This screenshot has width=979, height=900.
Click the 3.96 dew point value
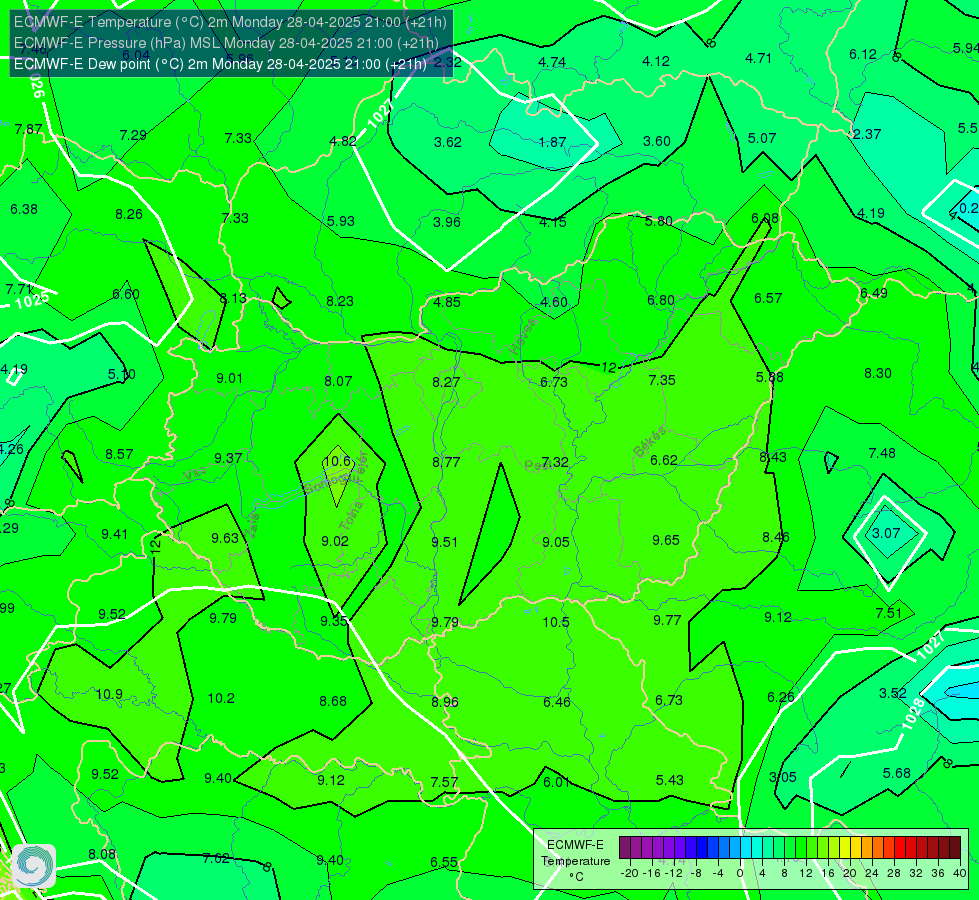tap(446, 222)
